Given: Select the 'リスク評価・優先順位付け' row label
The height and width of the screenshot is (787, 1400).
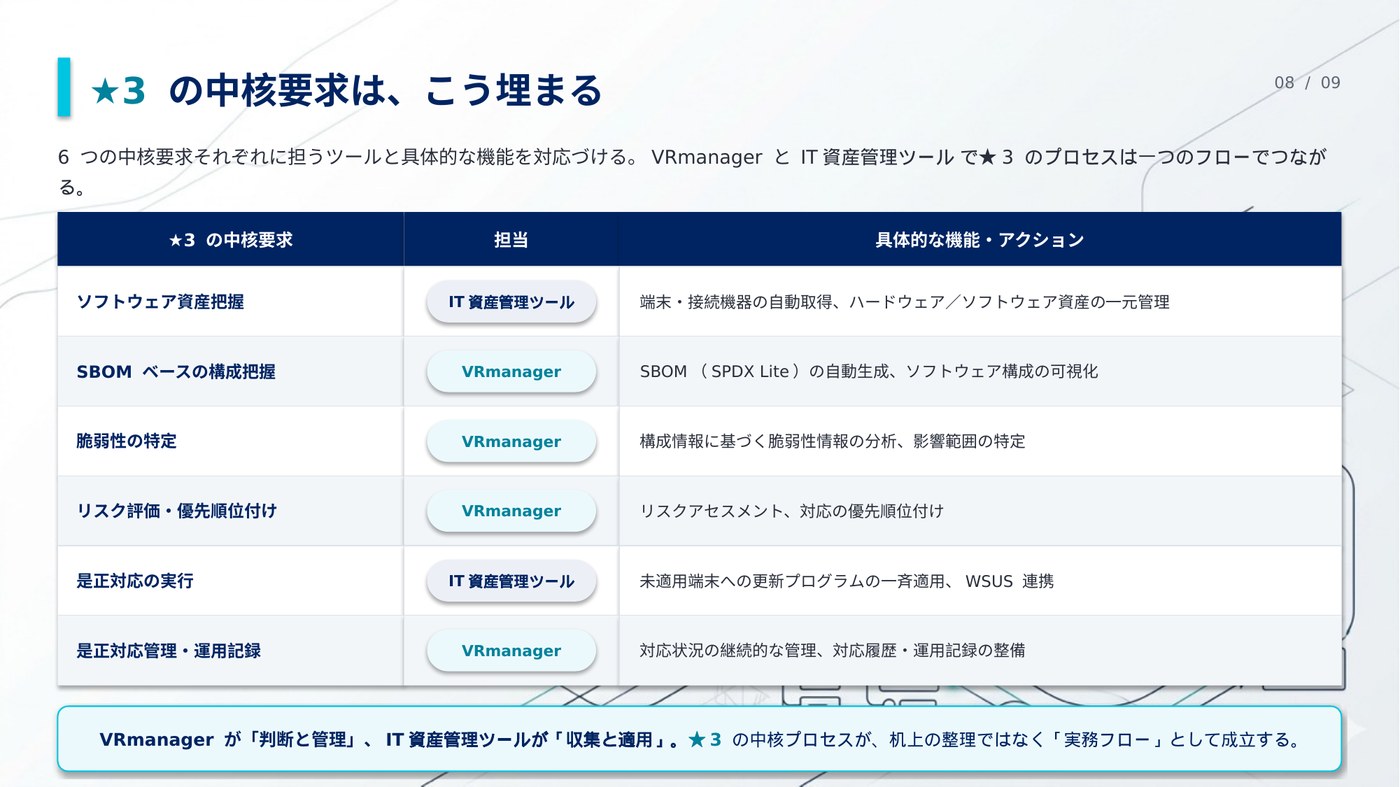Looking at the screenshot, I should pyautogui.click(x=177, y=510).
